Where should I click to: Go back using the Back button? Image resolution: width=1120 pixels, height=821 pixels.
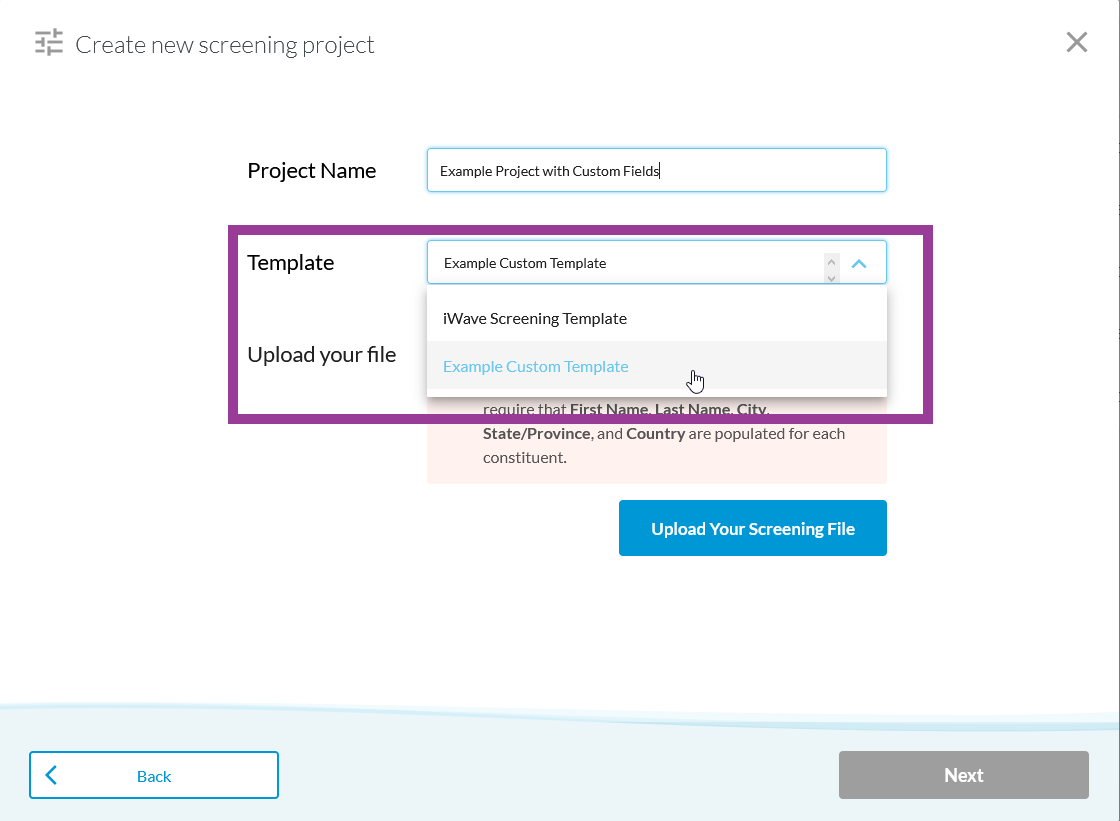click(154, 775)
